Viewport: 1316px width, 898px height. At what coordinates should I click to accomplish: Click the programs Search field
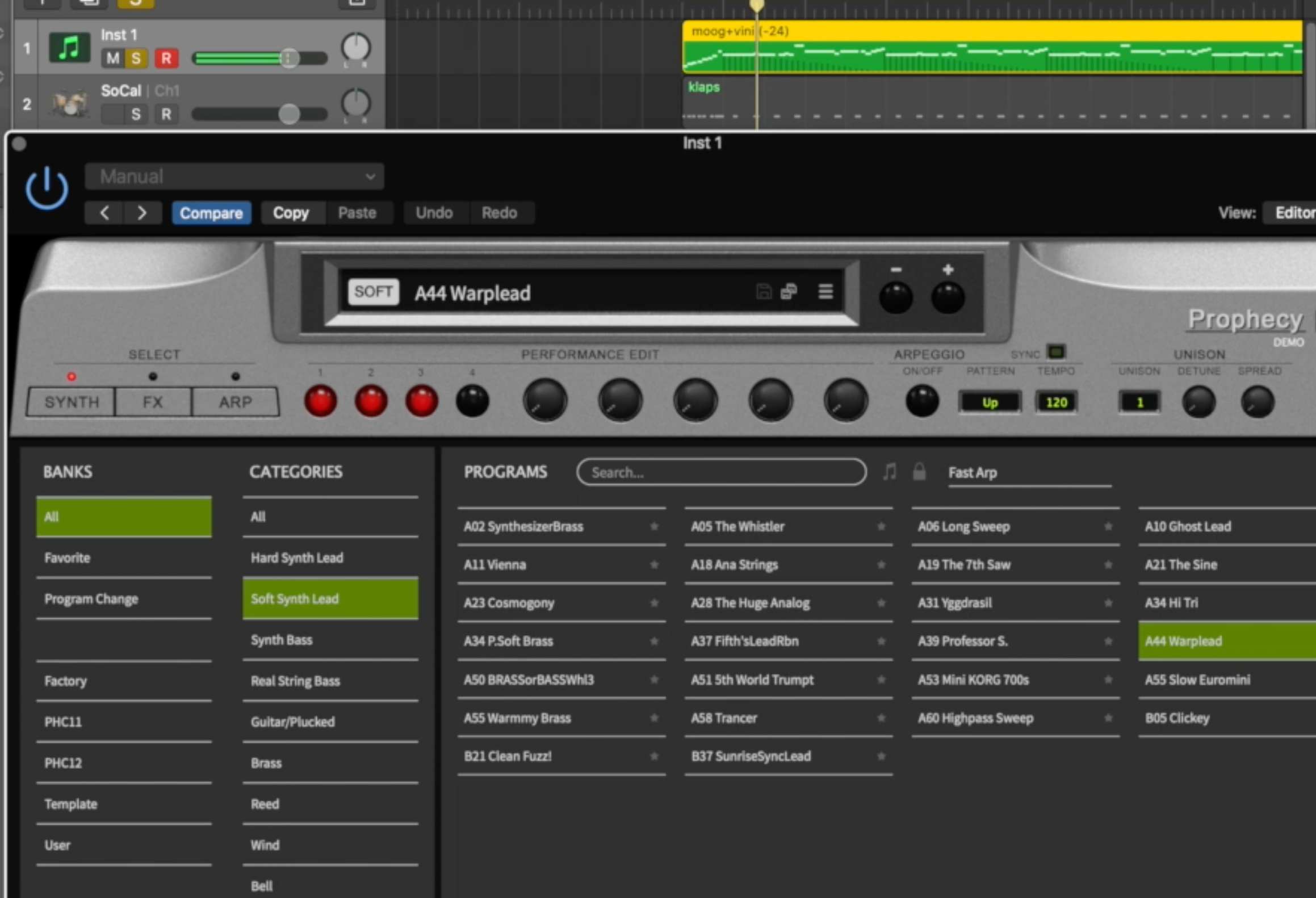pos(721,472)
